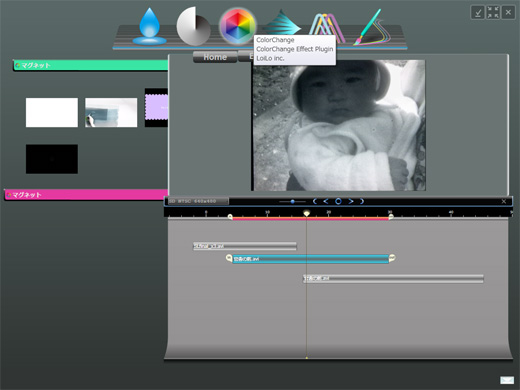Viewport: 520px width, 390px height.
Task: Click the checkmark icon at top right
Action: (478, 13)
